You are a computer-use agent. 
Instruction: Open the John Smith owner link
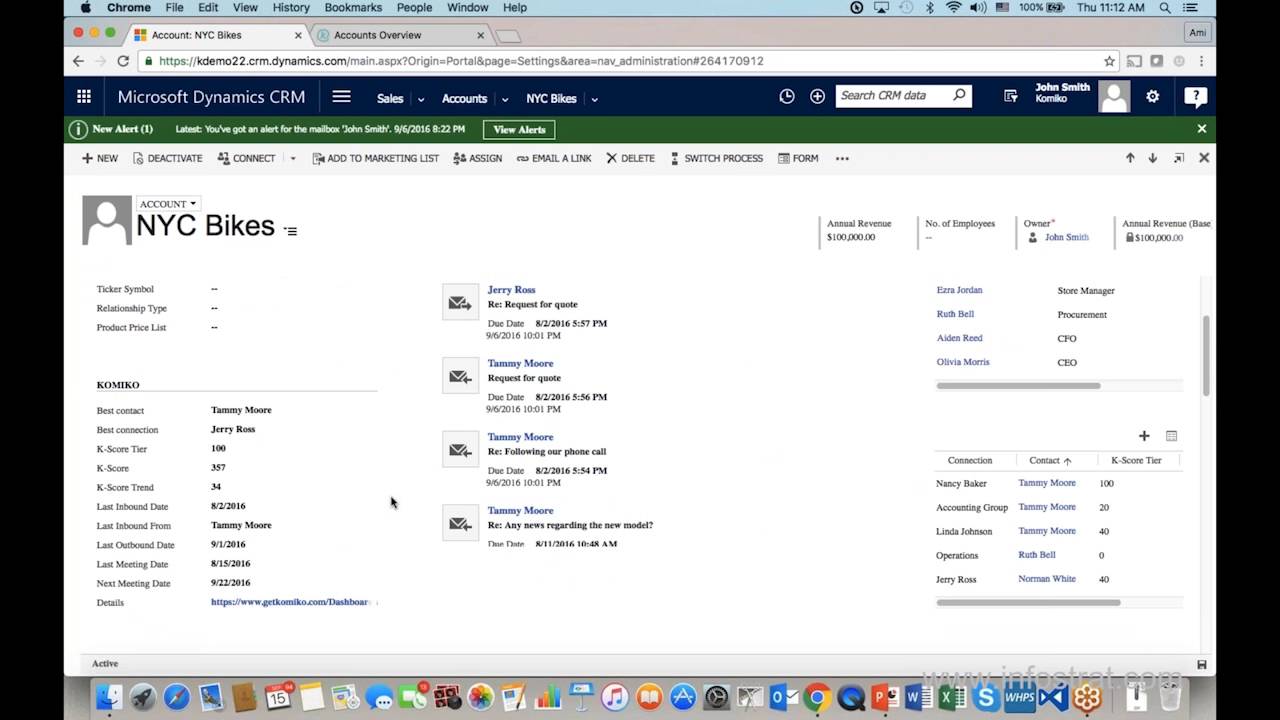[1066, 237]
